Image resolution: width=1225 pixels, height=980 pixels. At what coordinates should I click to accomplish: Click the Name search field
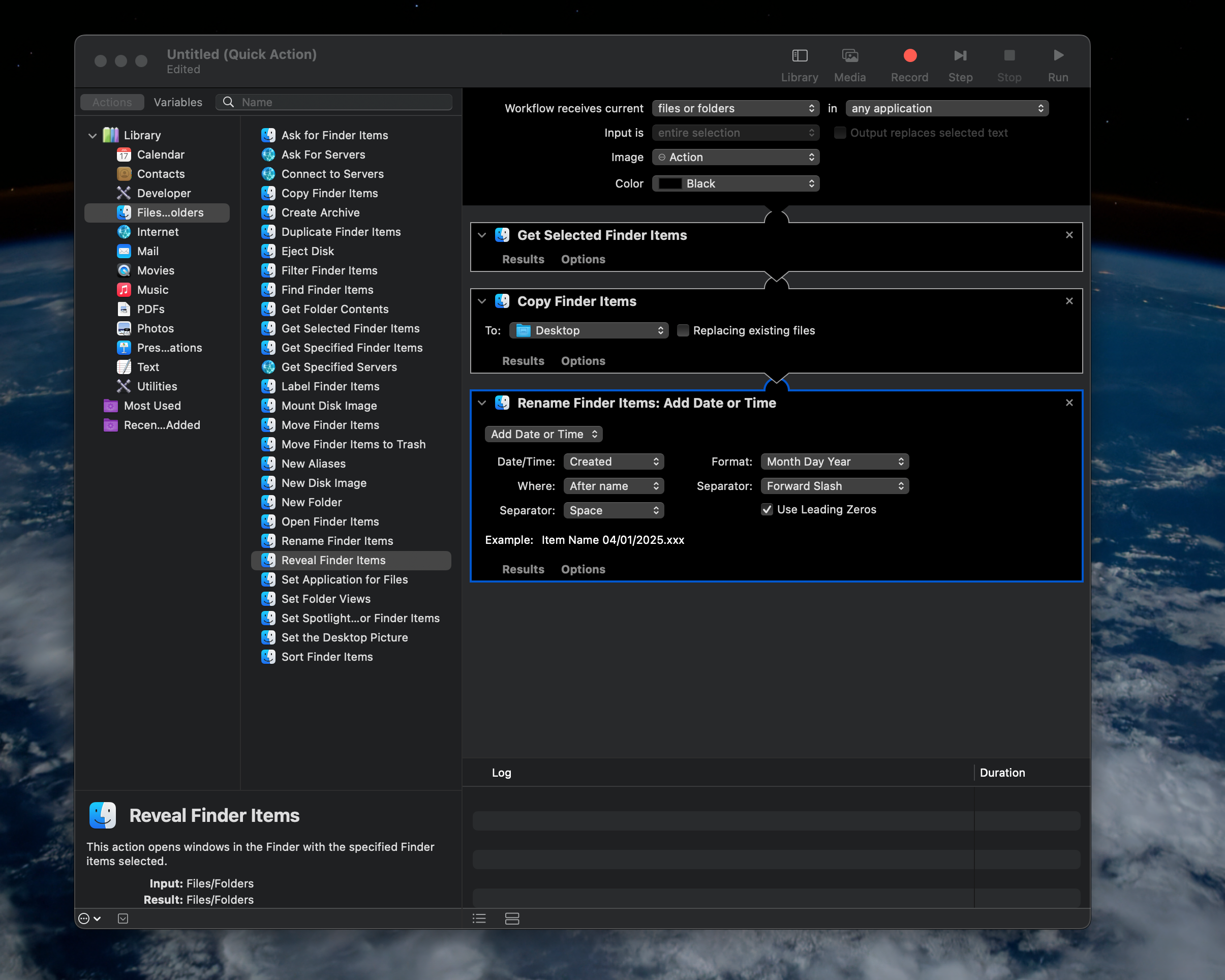coord(334,102)
